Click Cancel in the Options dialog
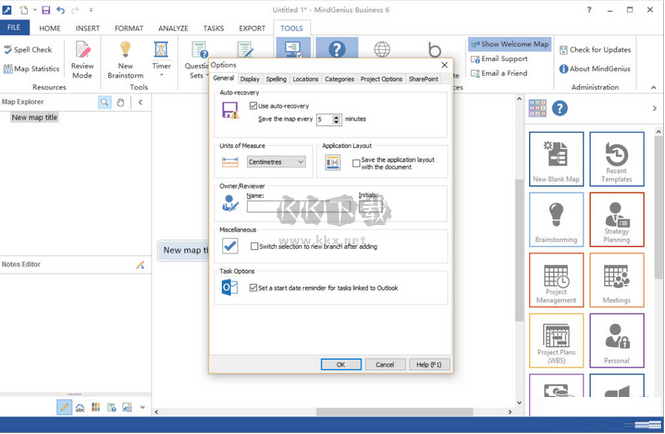The height and width of the screenshot is (434, 665). [x=383, y=364]
